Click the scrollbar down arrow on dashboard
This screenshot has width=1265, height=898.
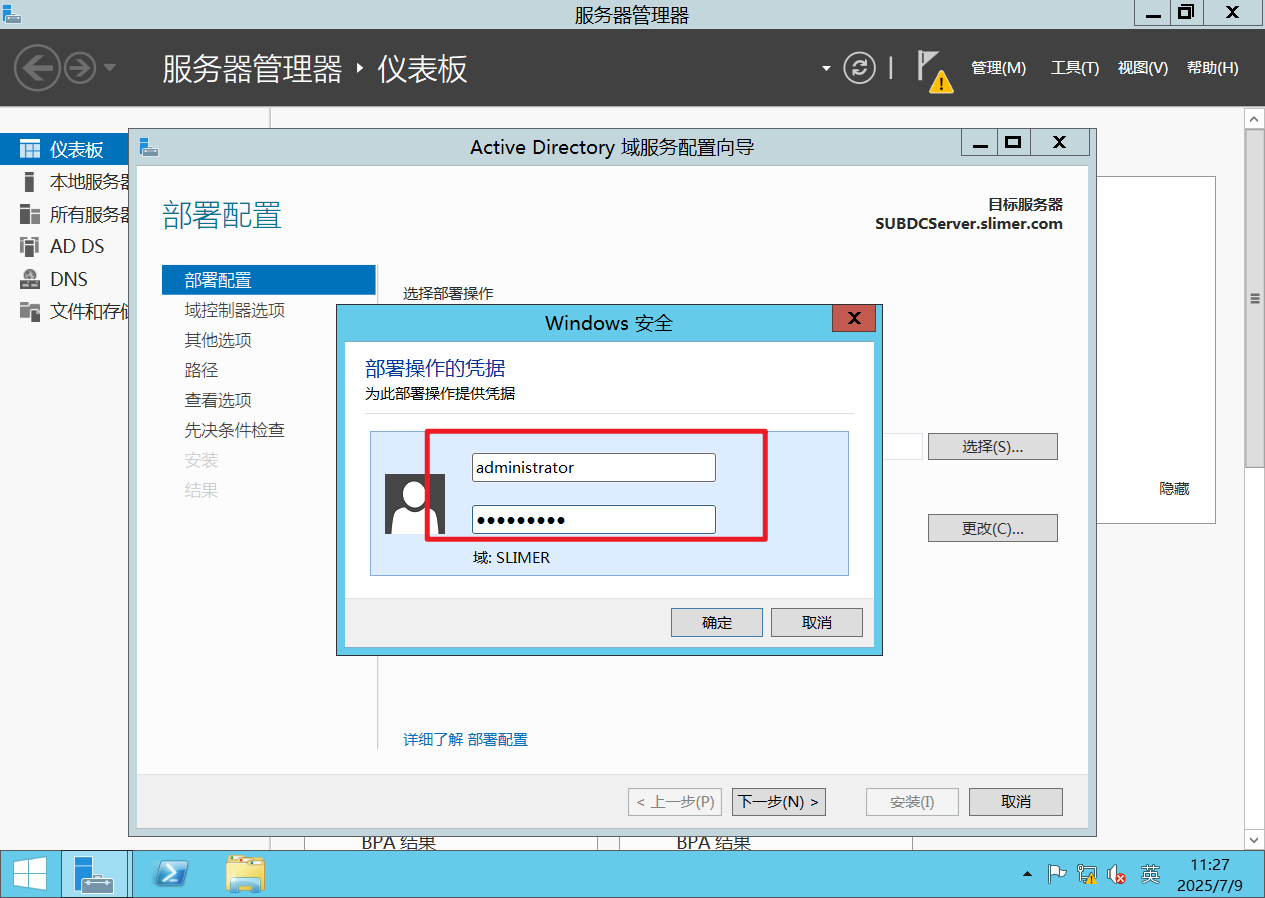[x=1254, y=840]
